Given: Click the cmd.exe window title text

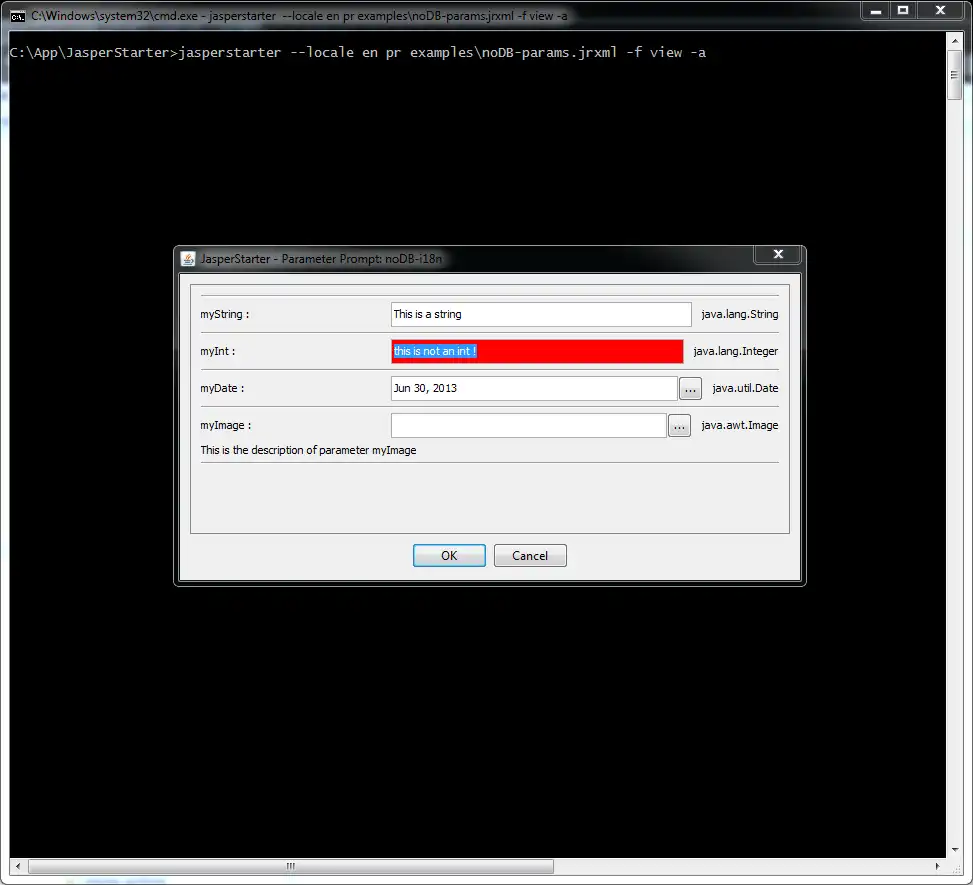Looking at the screenshot, I should [x=300, y=16].
